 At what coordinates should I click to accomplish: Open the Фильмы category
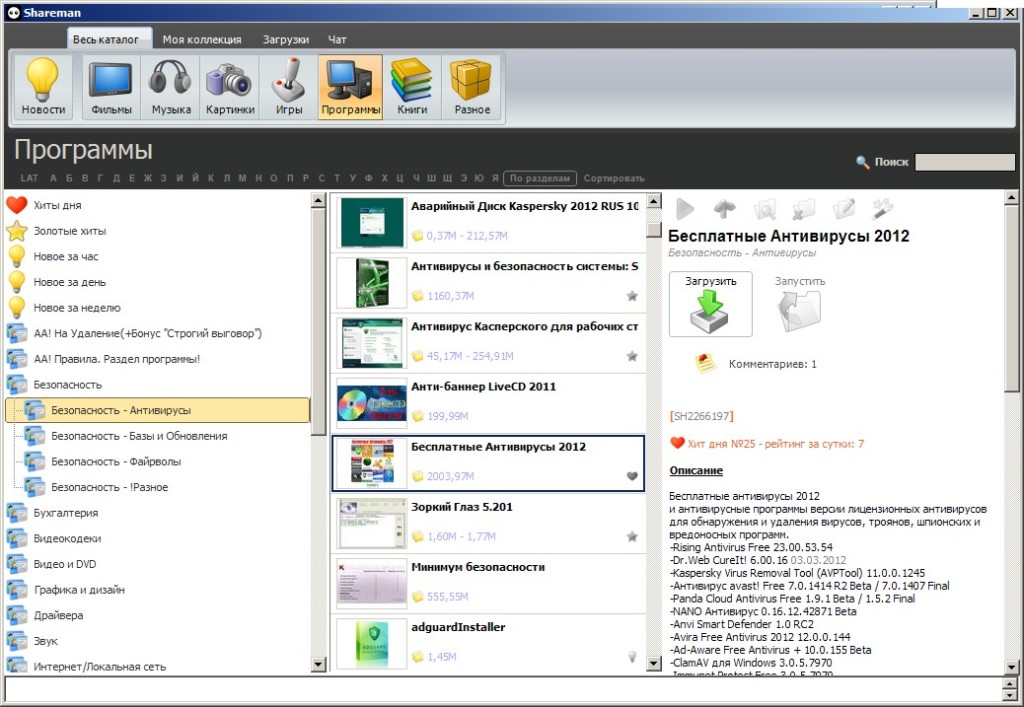(111, 87)
